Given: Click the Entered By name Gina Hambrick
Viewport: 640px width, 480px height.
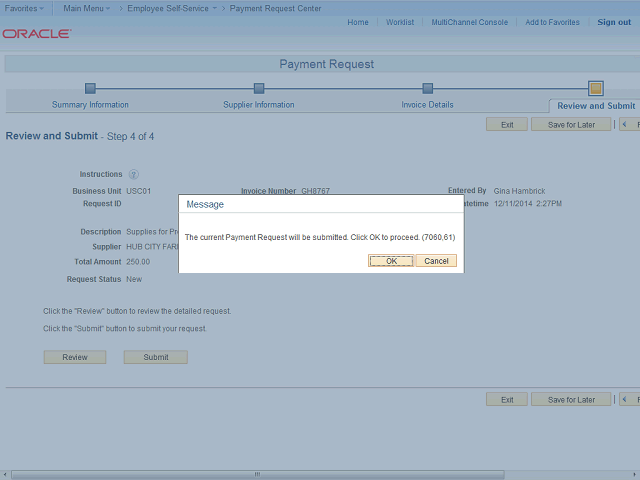Looking at the screenshot, I should (x=519, y=191).
